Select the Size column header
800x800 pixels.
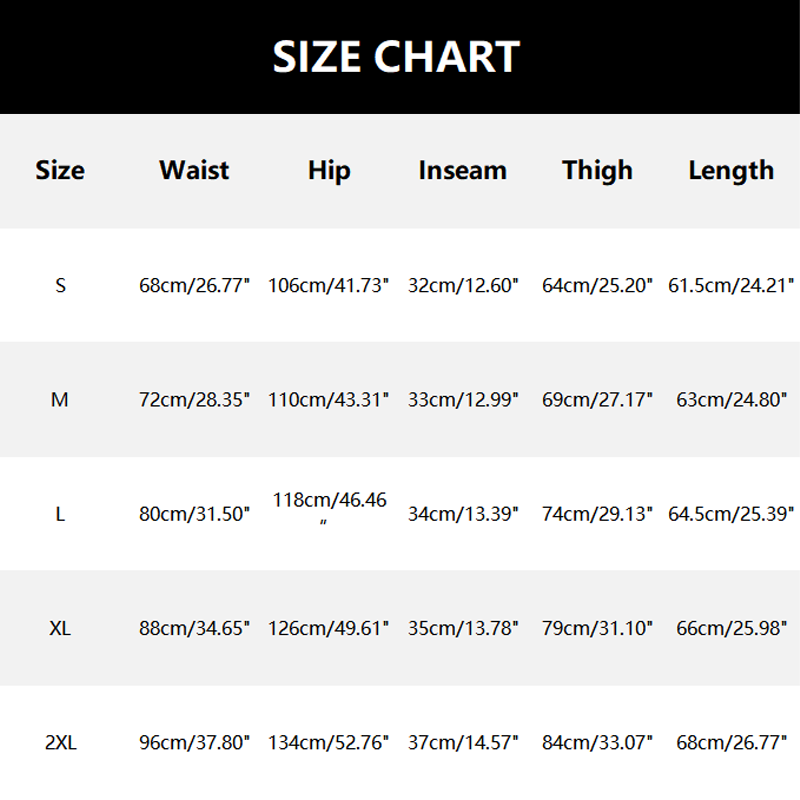pos(60,170)
